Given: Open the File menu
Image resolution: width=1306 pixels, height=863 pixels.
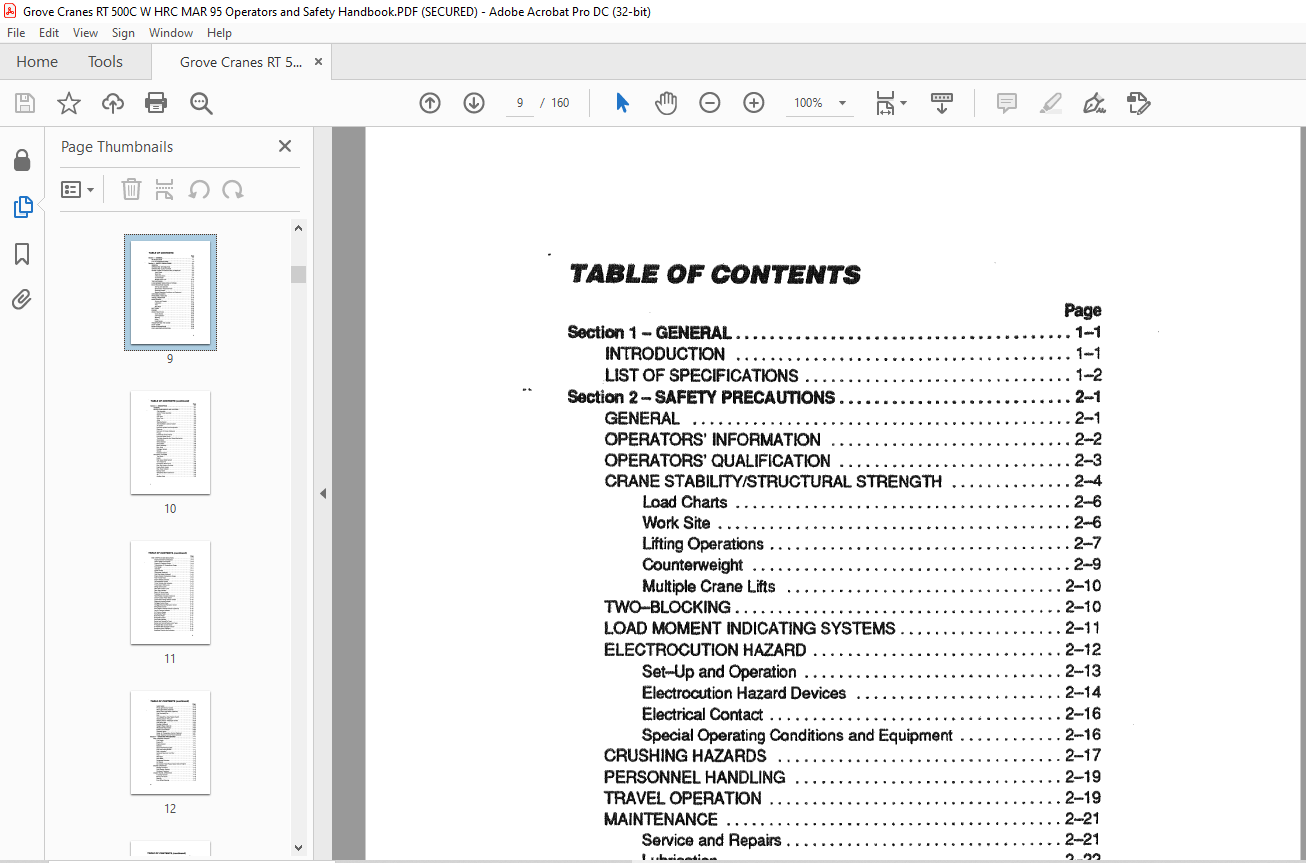Looking at the screenshot, I should tap(16, 33).
